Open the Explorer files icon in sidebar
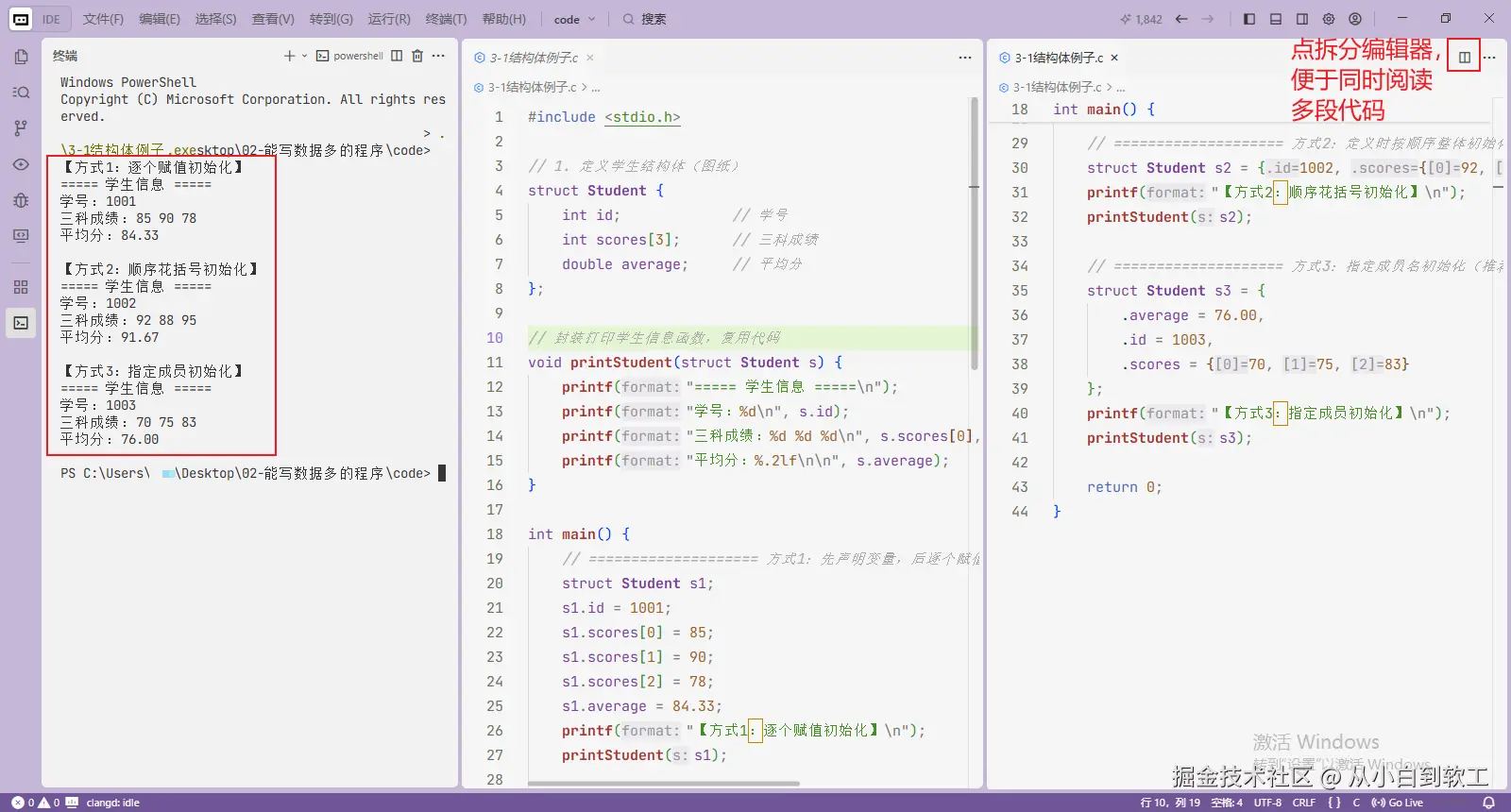Viewport: 1511px width, 812px height. tap(21, 57)
